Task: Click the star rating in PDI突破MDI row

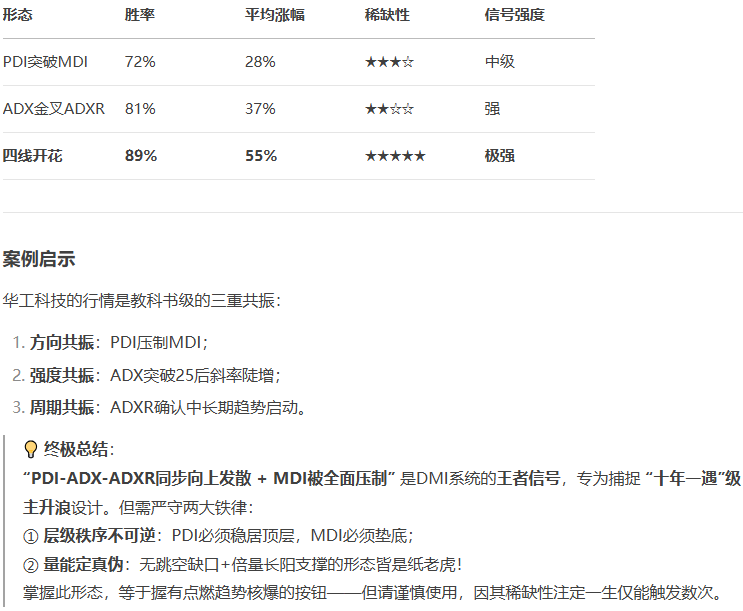Action: (x=389, y=62)
